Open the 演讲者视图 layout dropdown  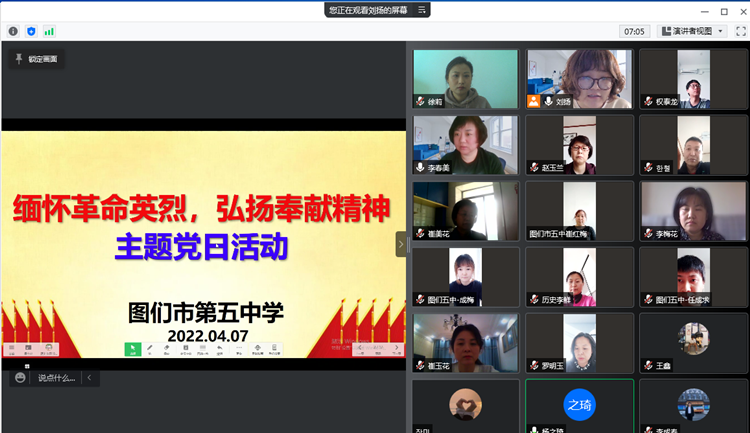pos(692,32)
